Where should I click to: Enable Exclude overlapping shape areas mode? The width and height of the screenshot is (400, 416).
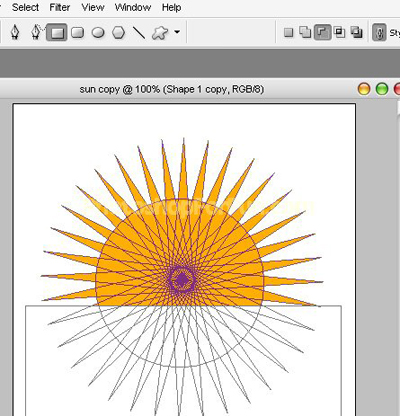tap(357, 32)
